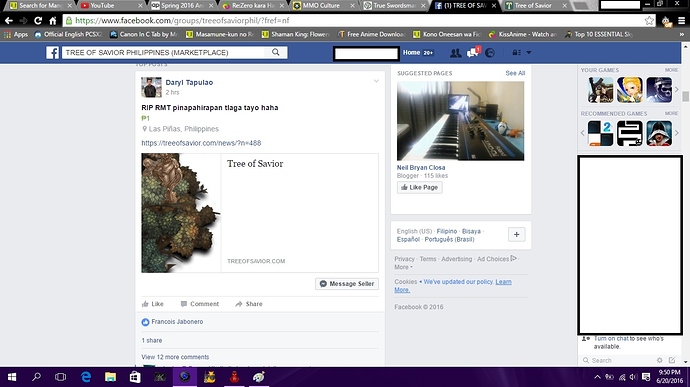Click the Facebook logo icon
690x387 pixels.
point(52,53)
